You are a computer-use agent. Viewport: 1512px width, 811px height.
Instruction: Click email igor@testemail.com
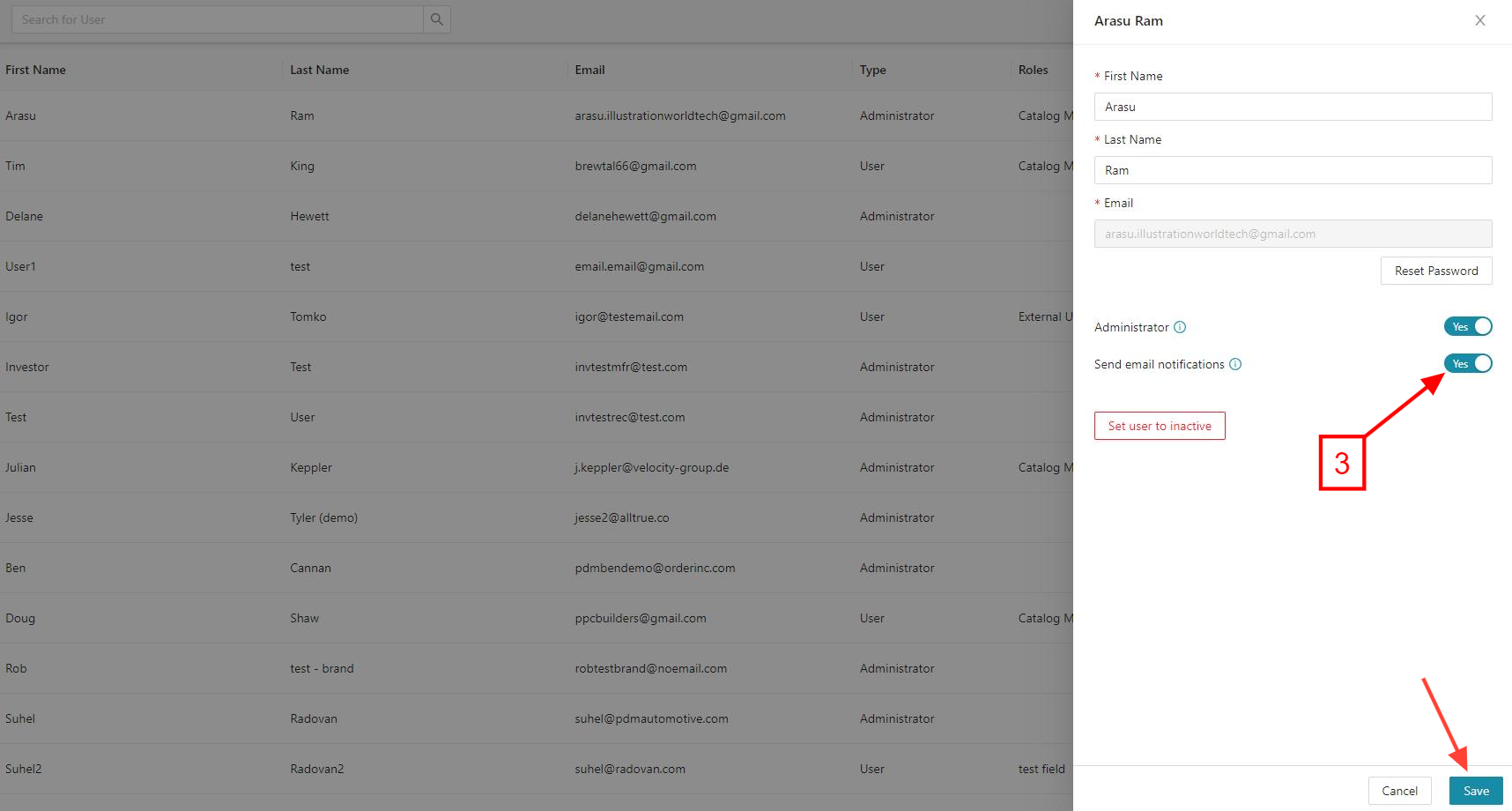click(x=629, y=316)
